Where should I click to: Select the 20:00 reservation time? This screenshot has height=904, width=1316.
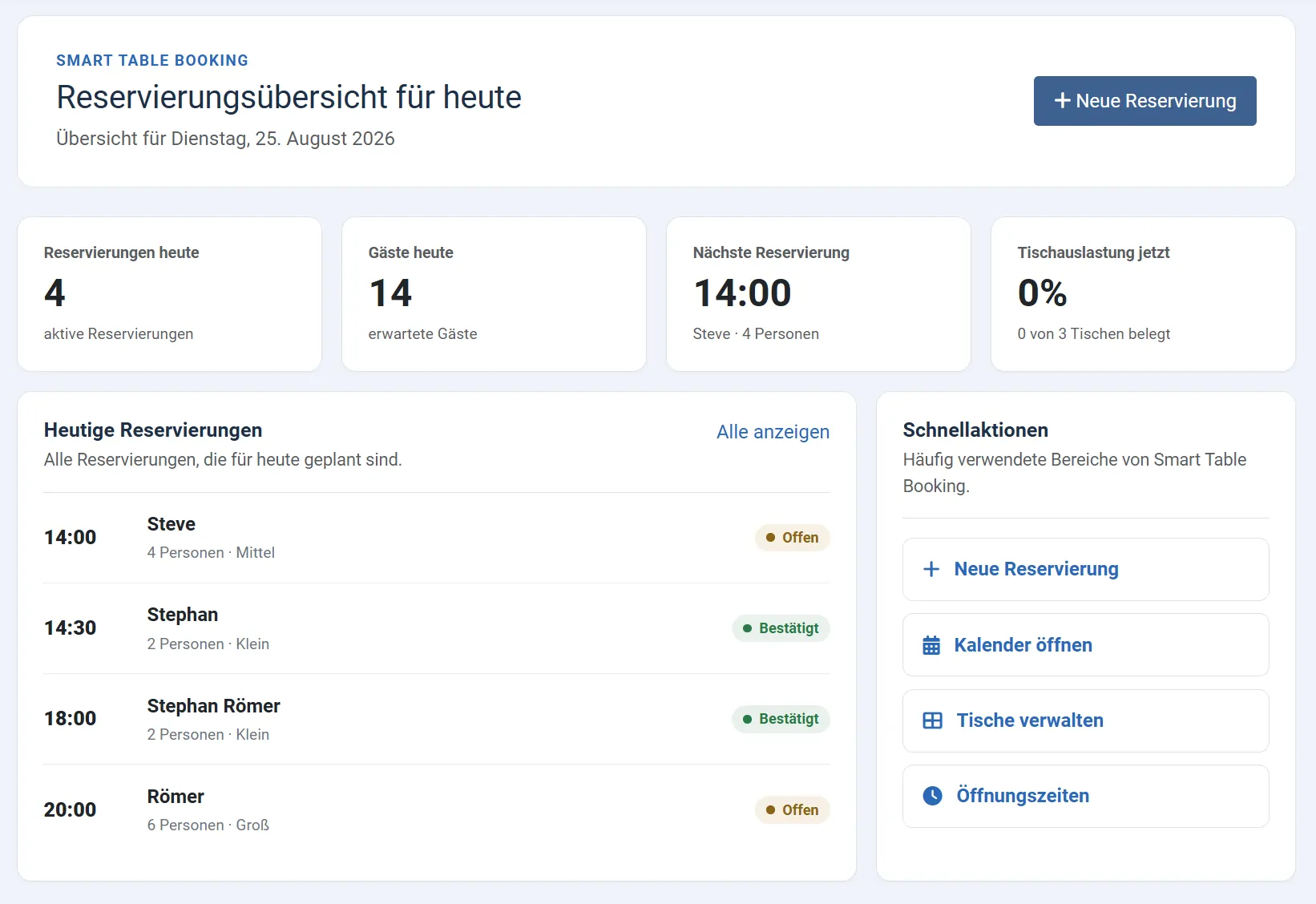(x=70, y=810)
